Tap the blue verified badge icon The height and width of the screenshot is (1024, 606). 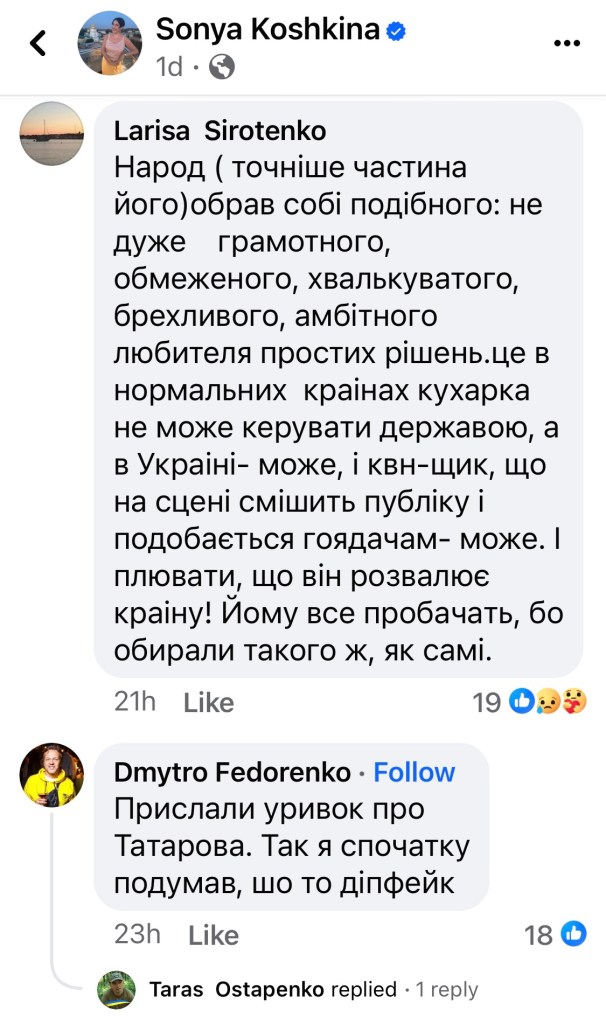[396, 31]
